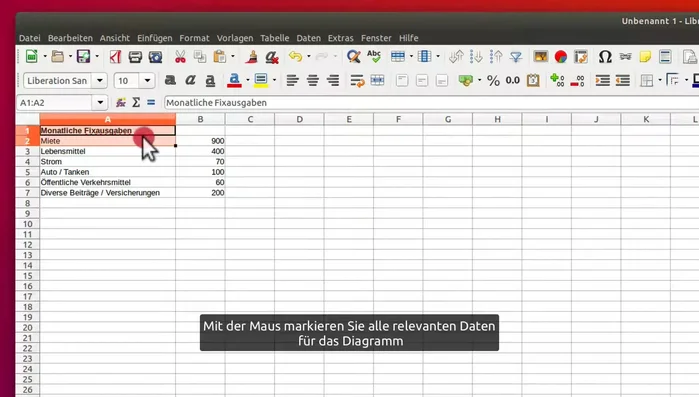Merge and center cells icon
The image size is (699, 397).
pos(377,81)
